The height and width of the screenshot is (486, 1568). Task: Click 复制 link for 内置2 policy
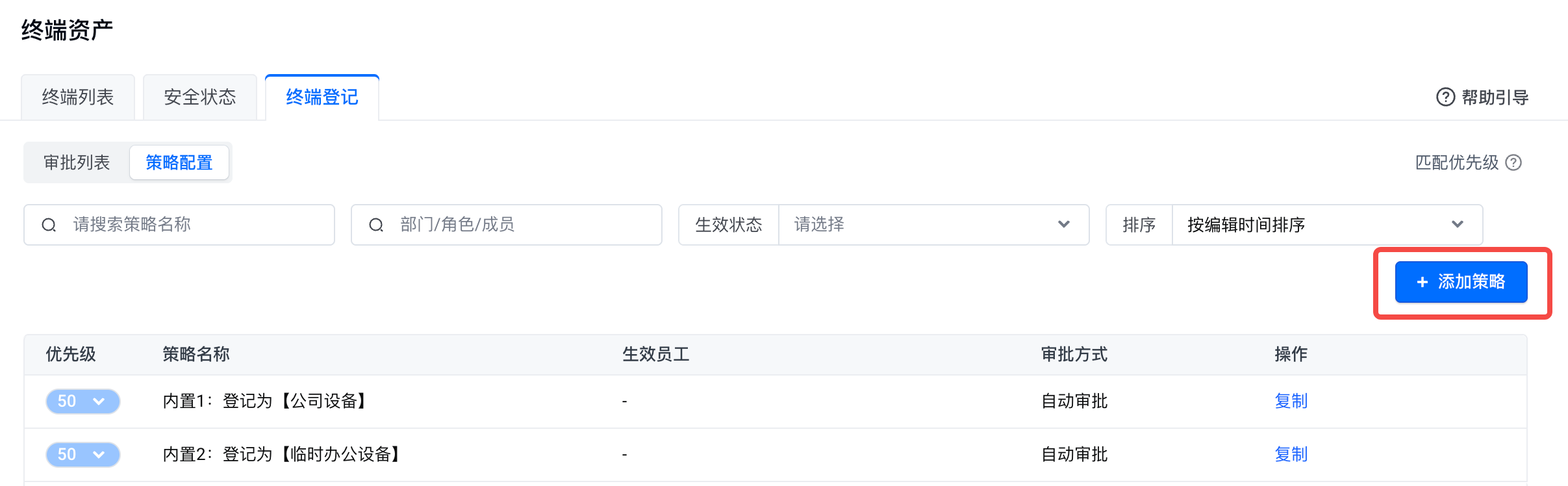click(1291, 454)
